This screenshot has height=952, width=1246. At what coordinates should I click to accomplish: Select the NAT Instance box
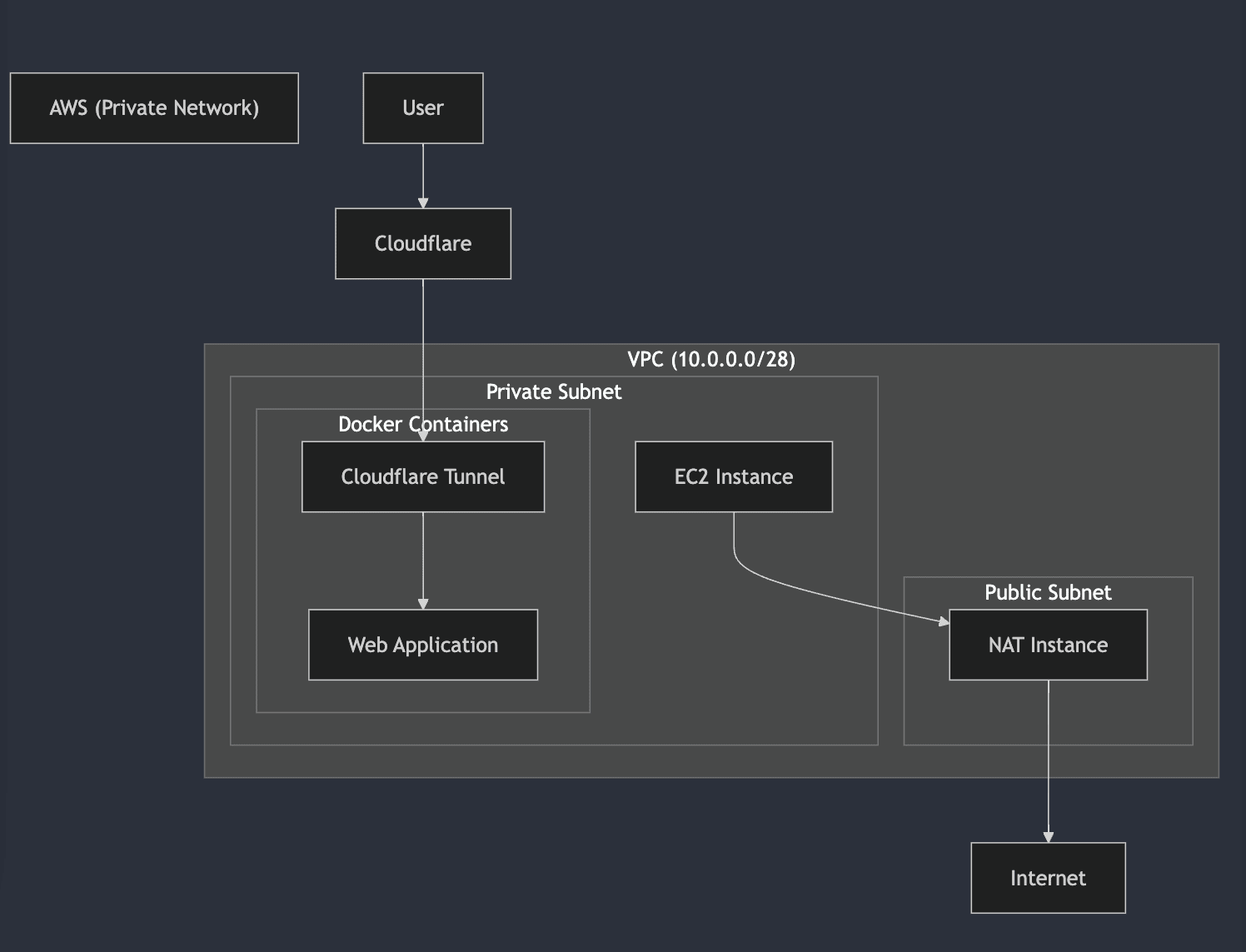(1048, 645)
